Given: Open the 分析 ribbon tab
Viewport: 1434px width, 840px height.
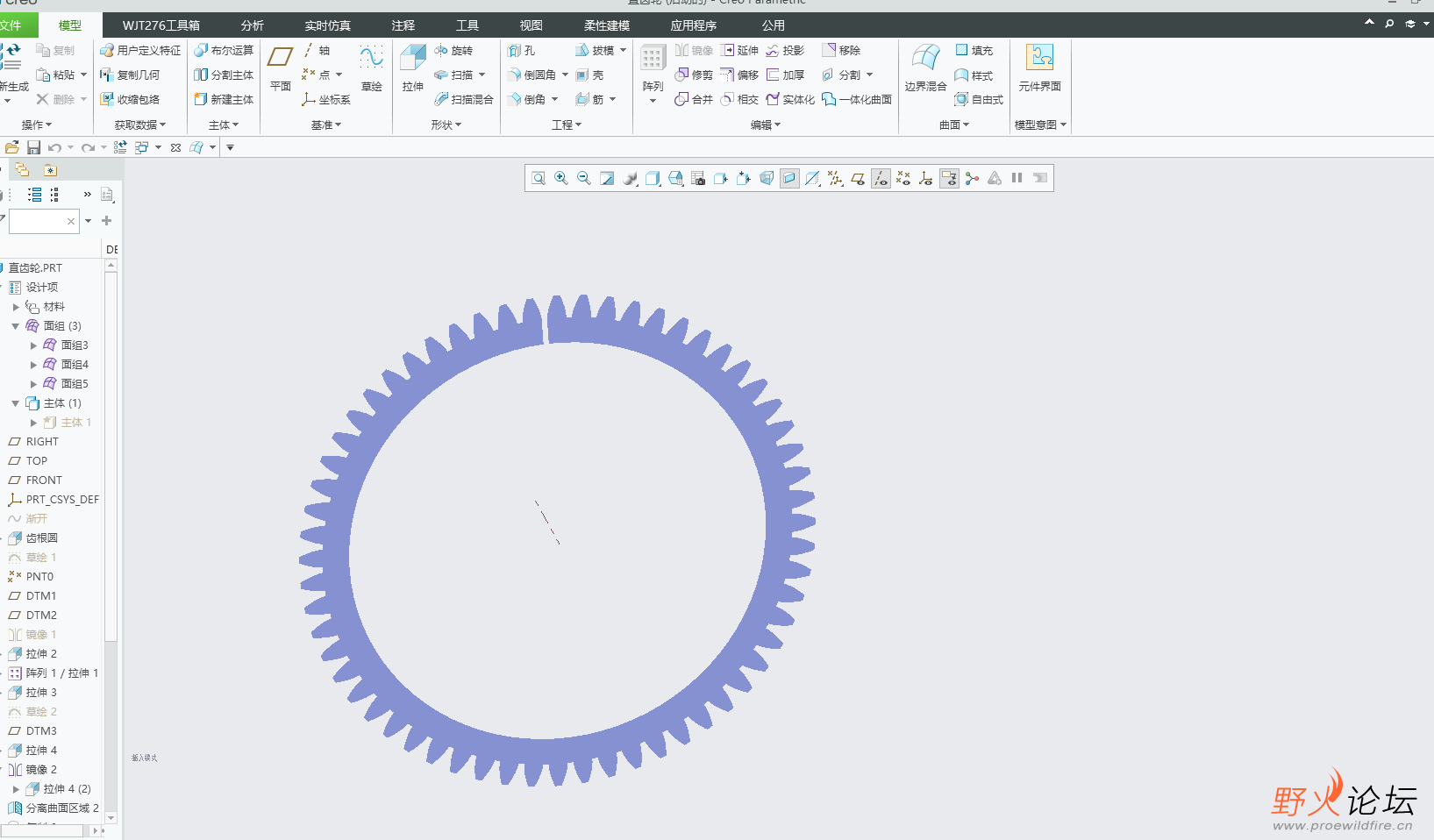Looking at the screenshot, I should point(253,25).
